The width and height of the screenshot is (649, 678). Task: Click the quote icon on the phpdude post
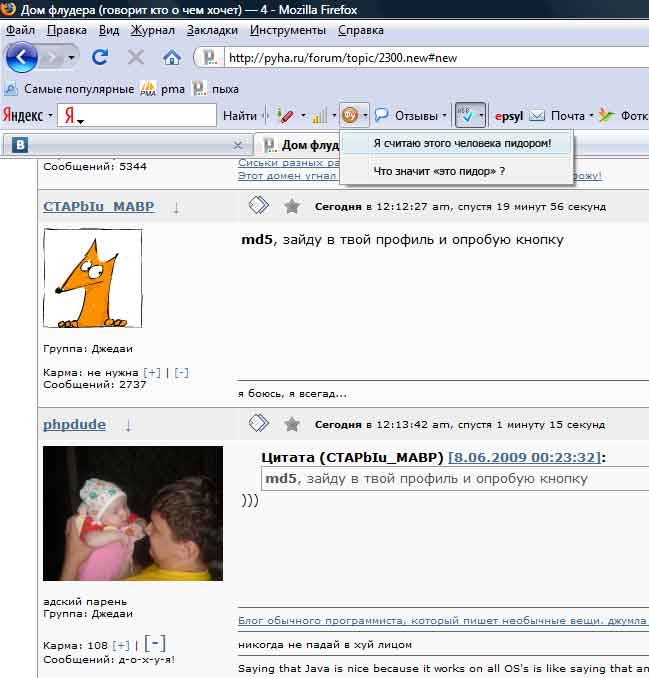point(259,424)
